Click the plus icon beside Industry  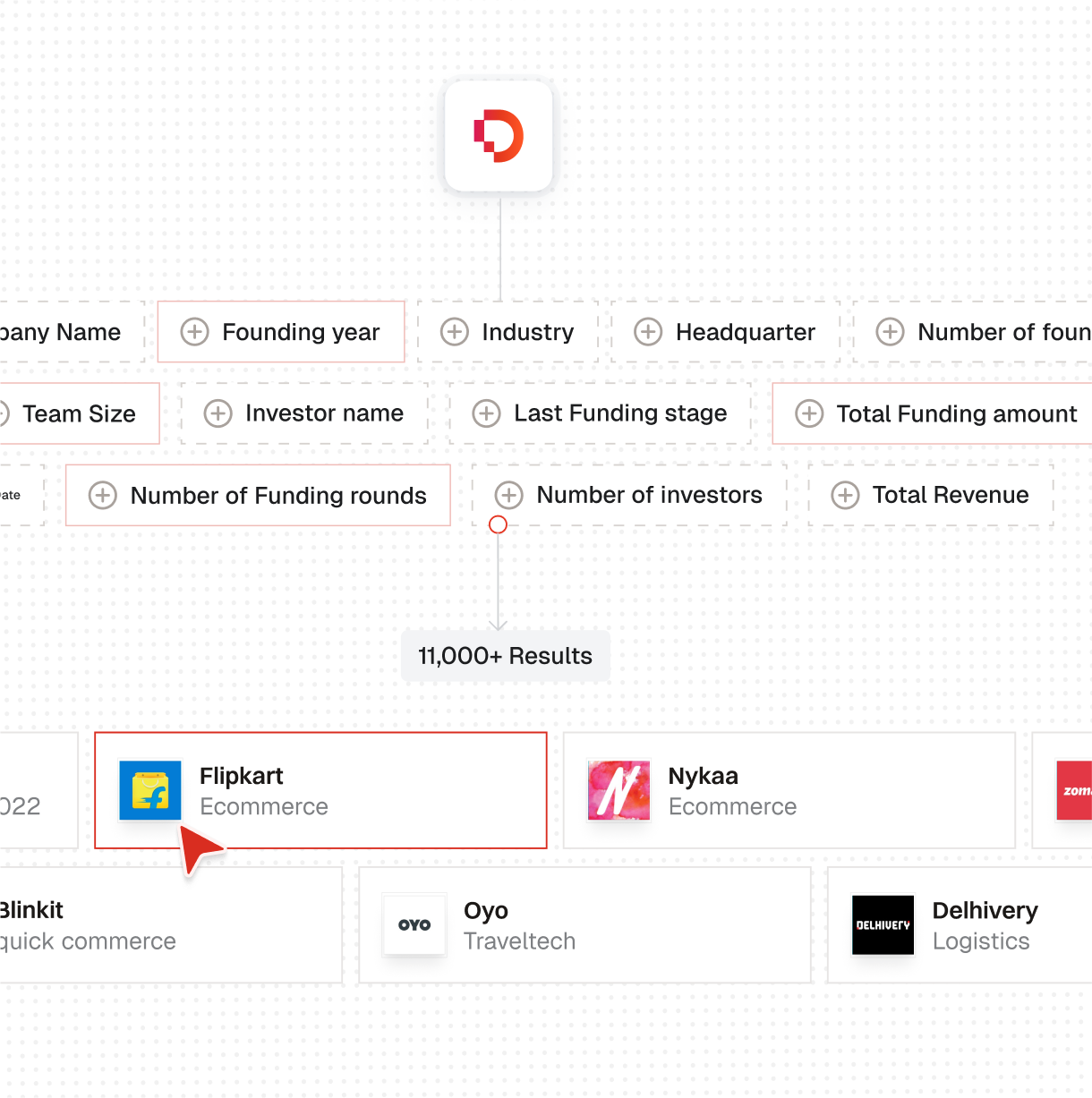pyautogui.click(x=455, y=332)
